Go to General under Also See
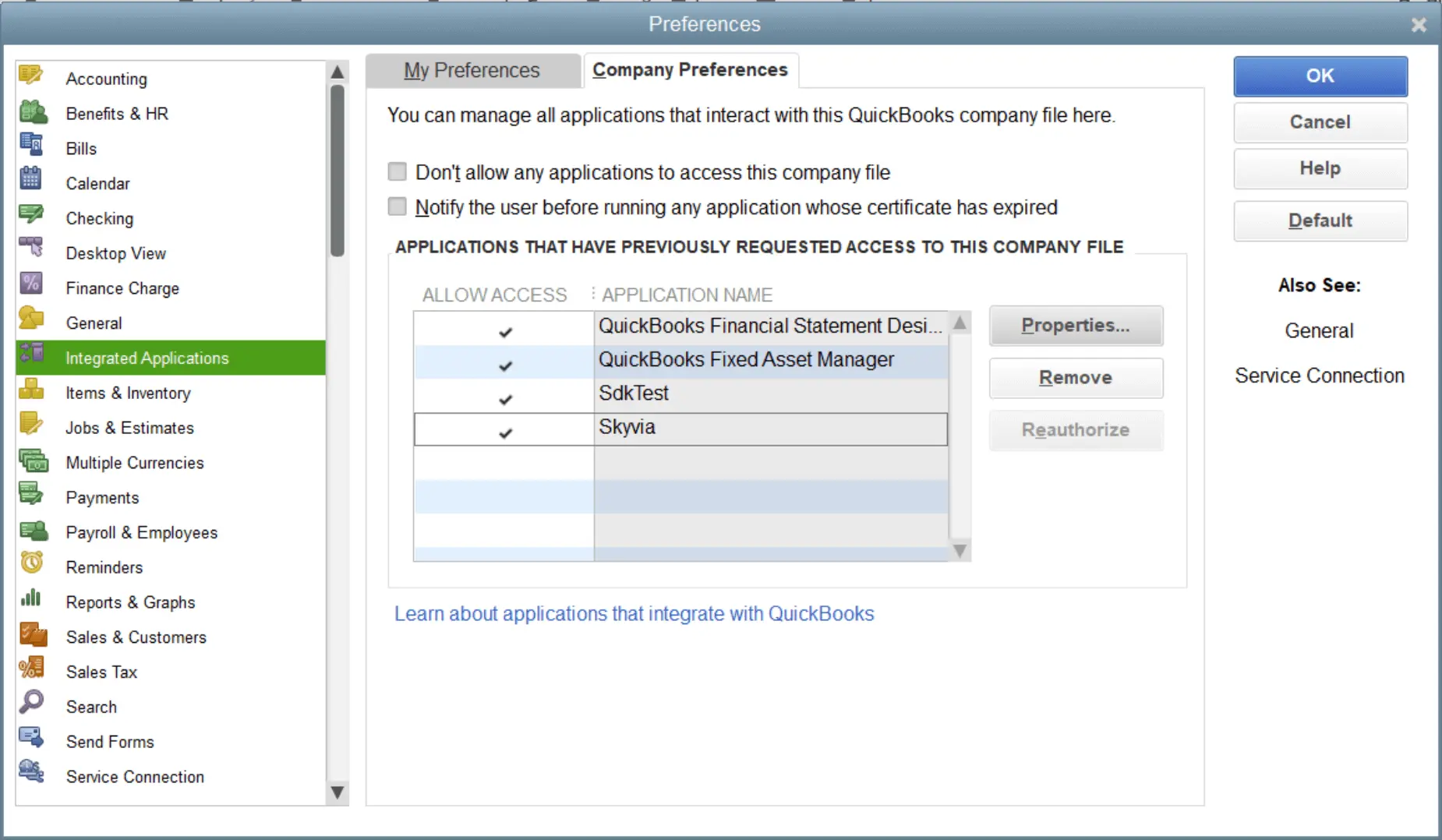 (1320, 330)
